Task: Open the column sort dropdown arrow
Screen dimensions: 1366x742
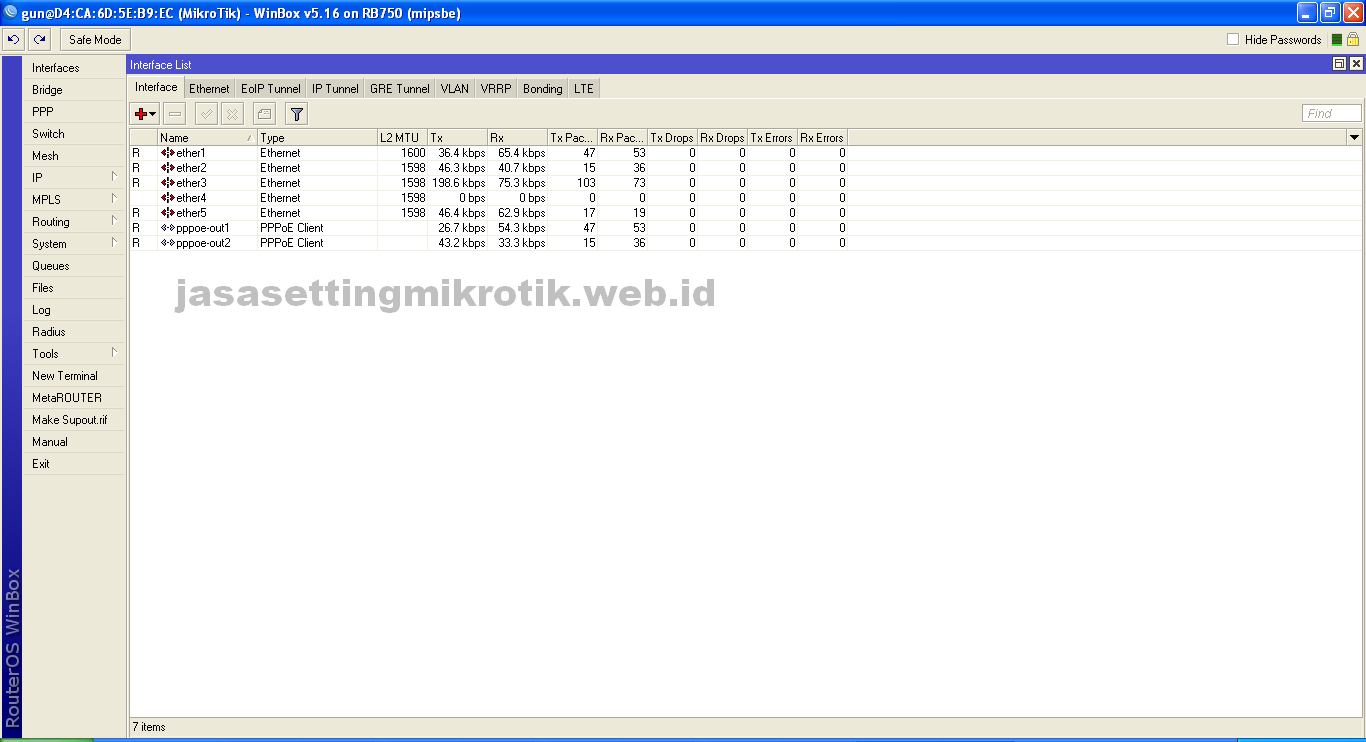Action: 1356,137
